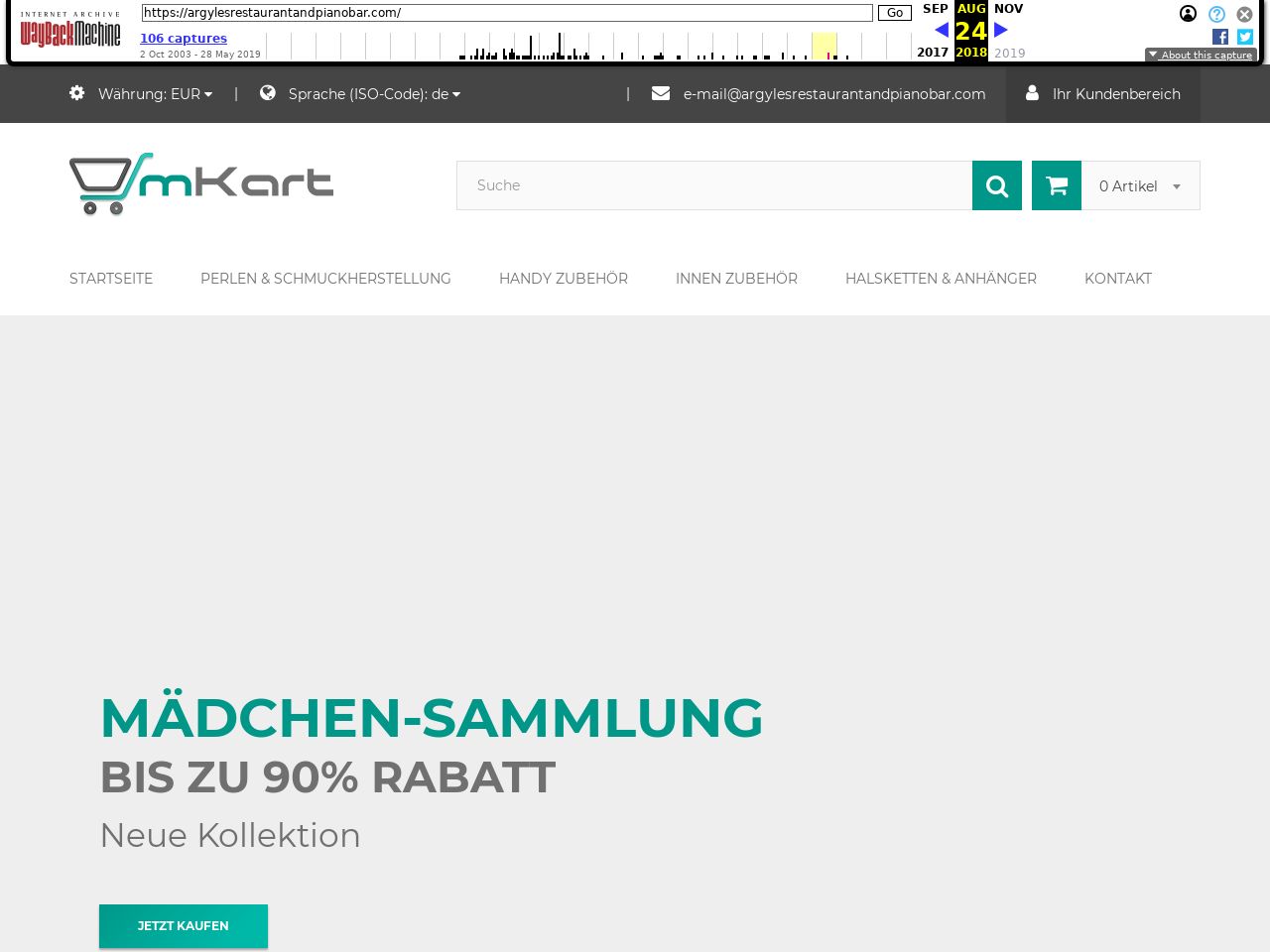The image size is (1270, 952).
Task: Share capture via Twitter icon
Action: coord(1245,37)
